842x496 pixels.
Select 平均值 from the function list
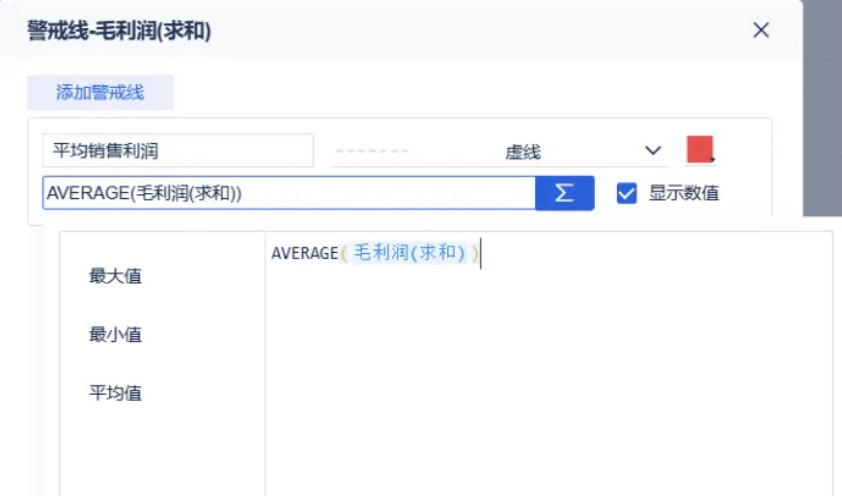pyautogui.click(x=115, y=393)
